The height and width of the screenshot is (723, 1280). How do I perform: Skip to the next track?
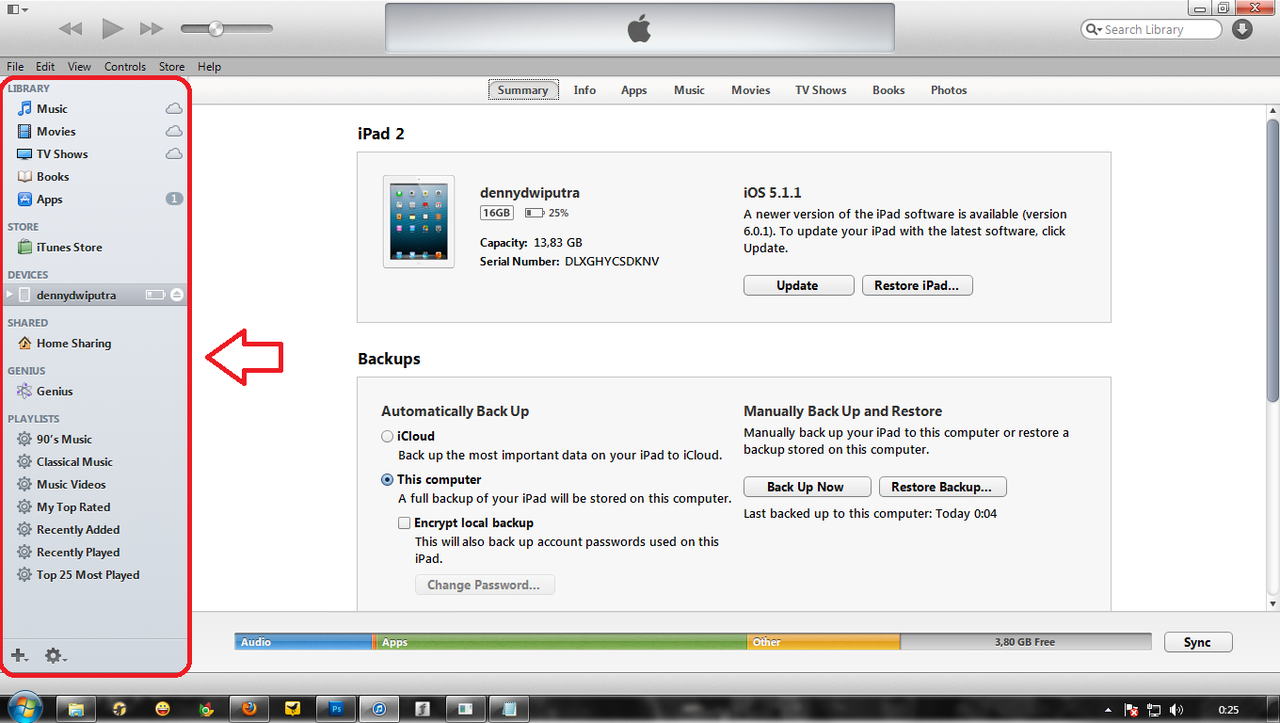coord(151,29)
